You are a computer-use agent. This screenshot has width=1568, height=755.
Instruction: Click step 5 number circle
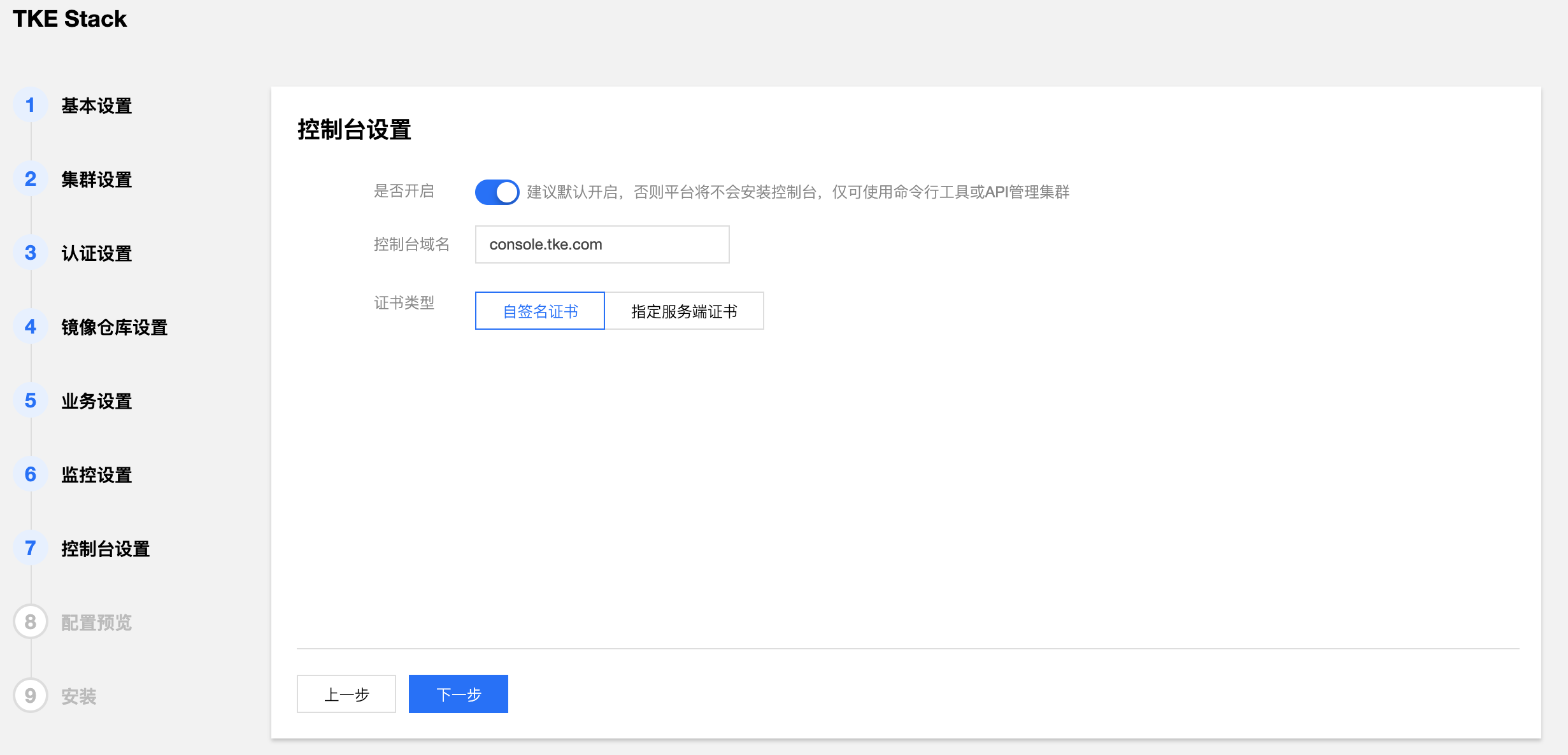(x=30, y=400)
